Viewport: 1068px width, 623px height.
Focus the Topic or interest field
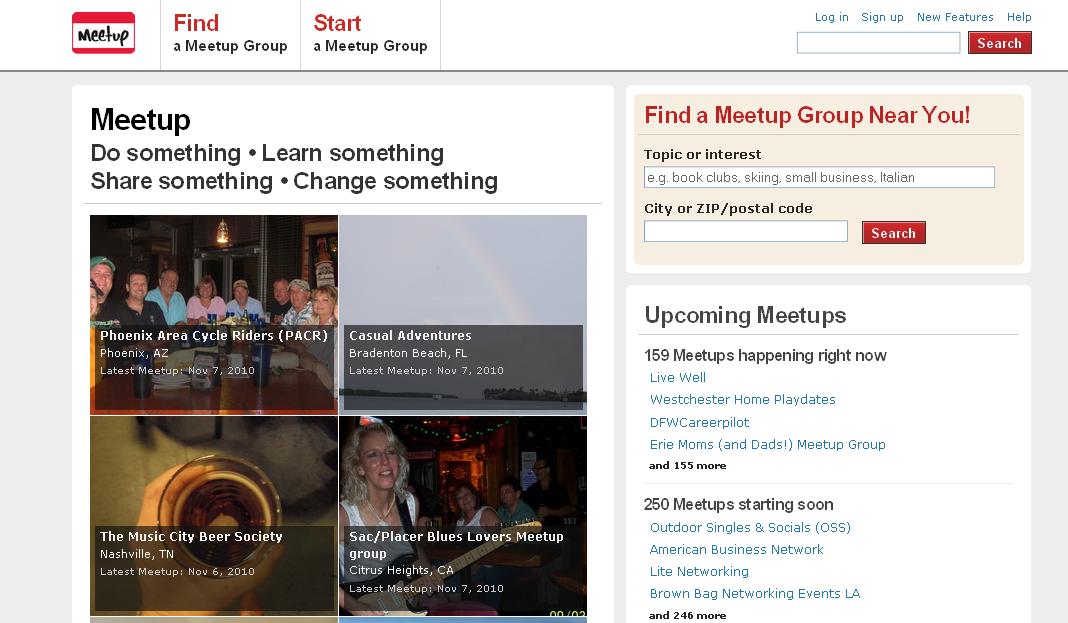[x=819, y=177]
